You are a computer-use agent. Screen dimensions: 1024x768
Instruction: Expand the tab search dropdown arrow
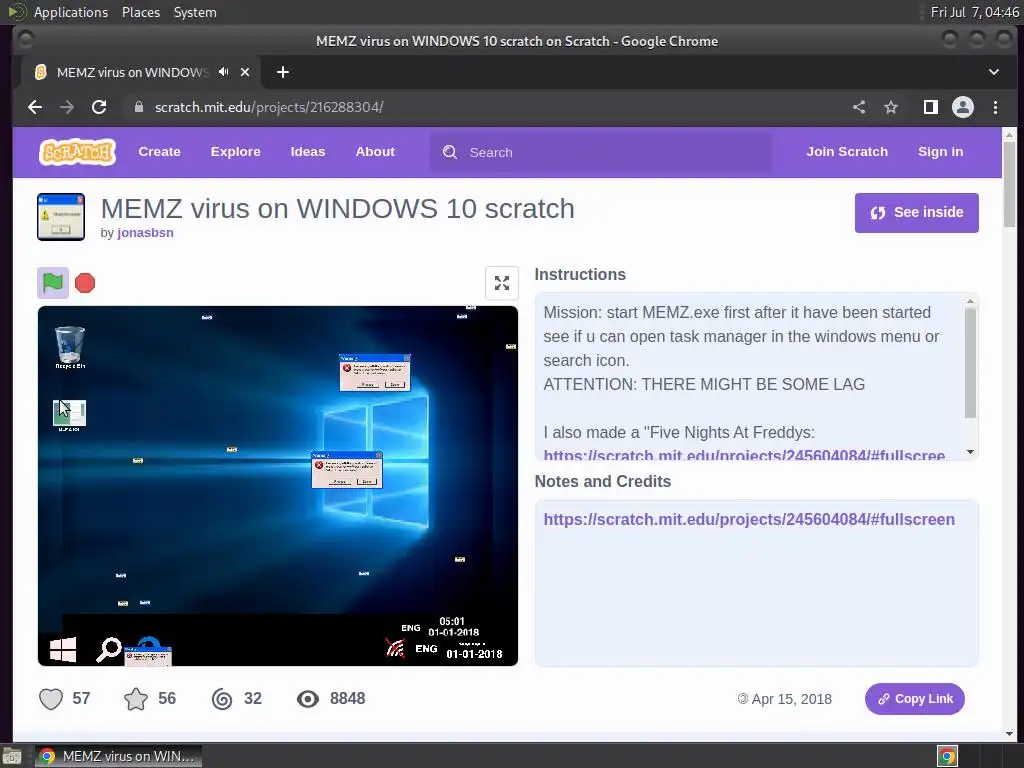[994, 72]
